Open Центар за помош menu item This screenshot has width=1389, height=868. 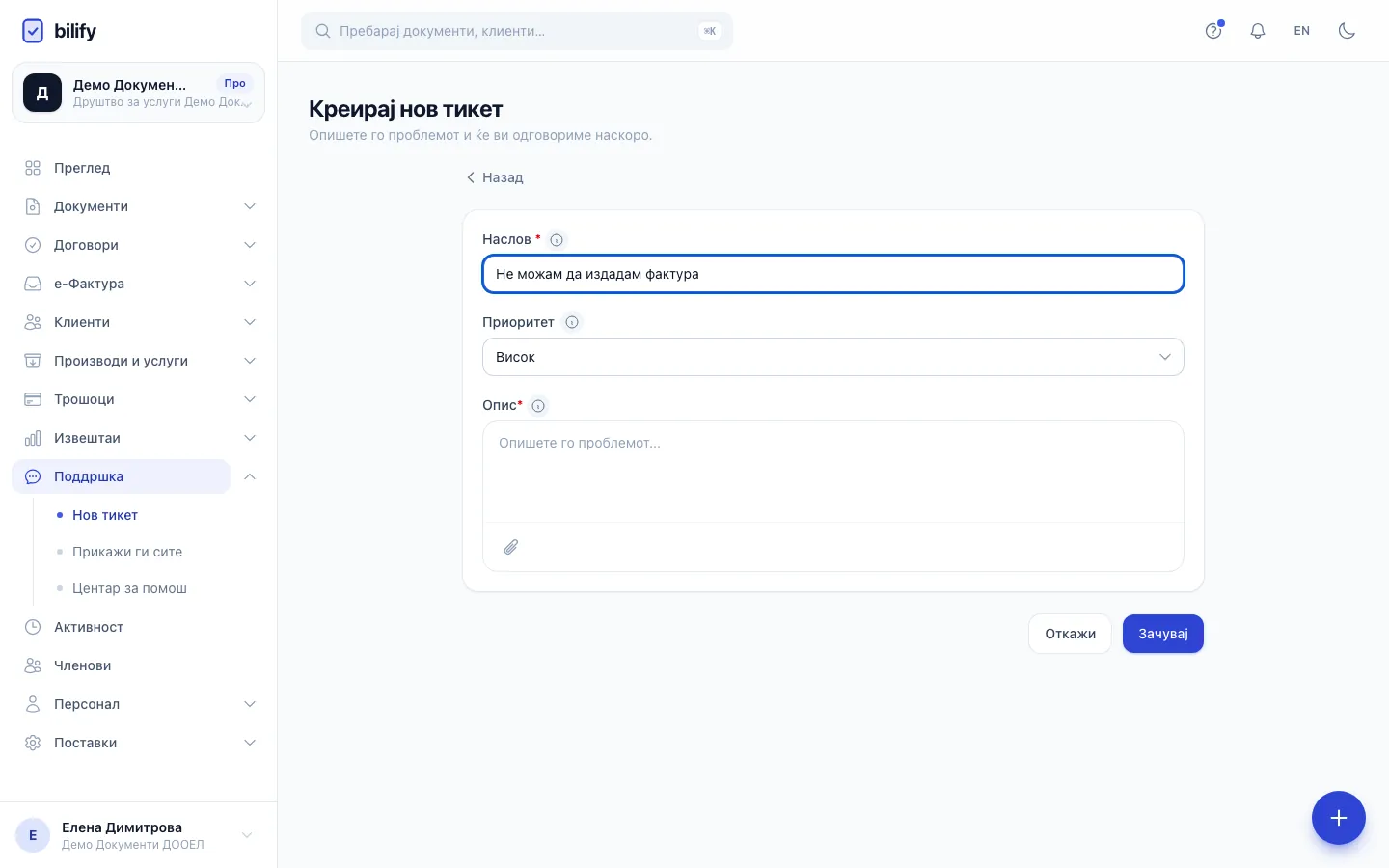pyautogui.click(x=129, y=588)
